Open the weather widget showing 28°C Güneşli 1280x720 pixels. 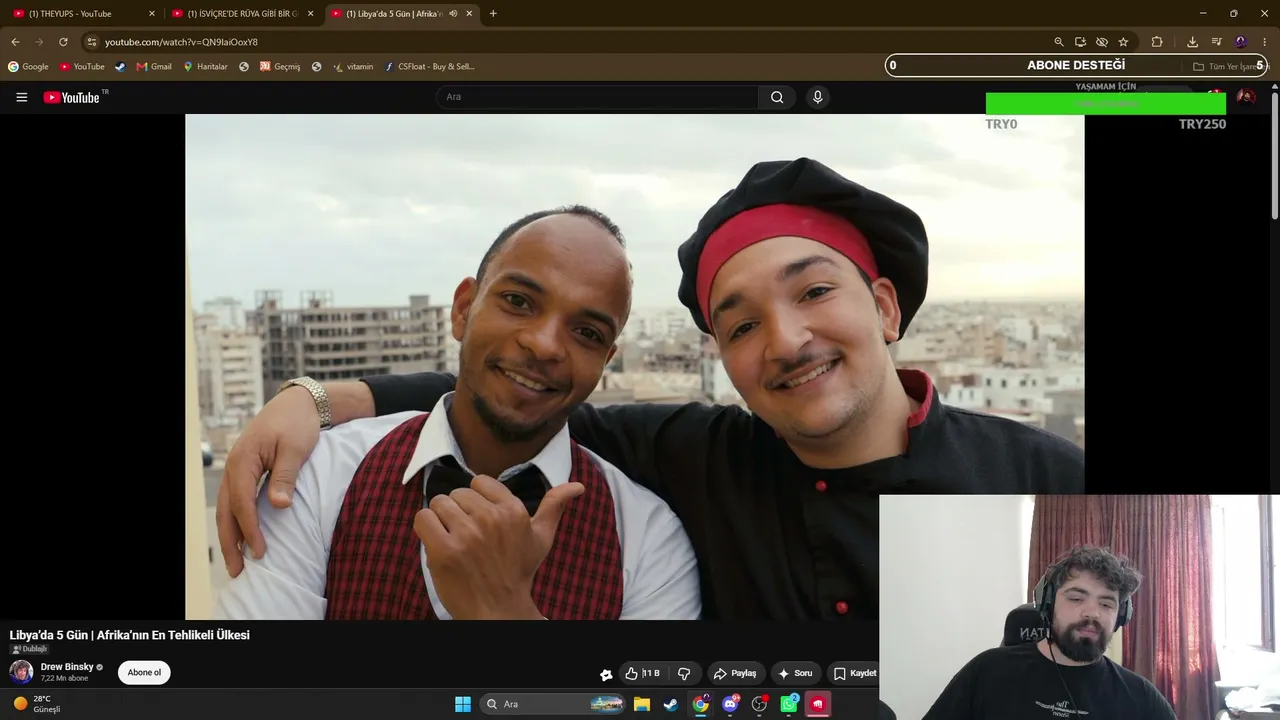click(37, 704)
